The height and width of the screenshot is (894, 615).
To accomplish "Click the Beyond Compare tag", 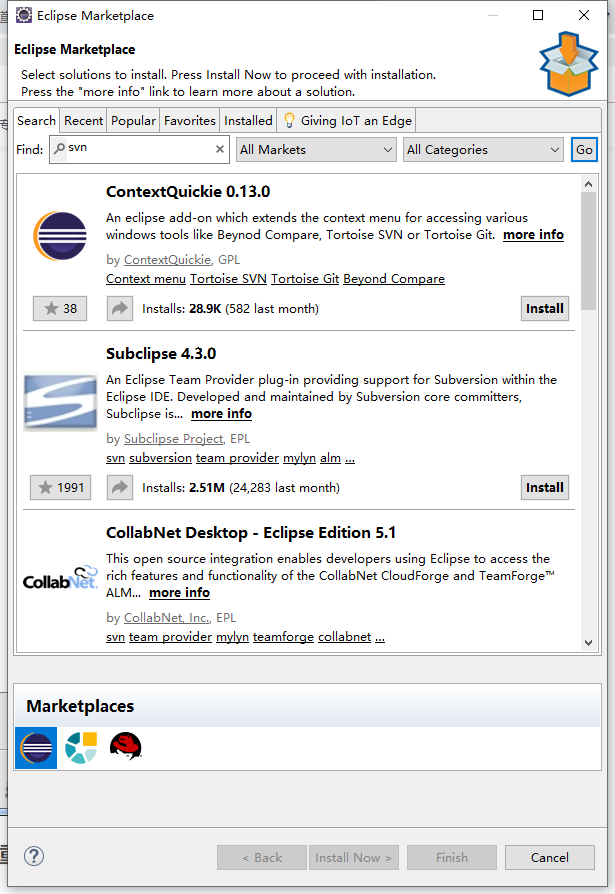I will click(394, 279).
